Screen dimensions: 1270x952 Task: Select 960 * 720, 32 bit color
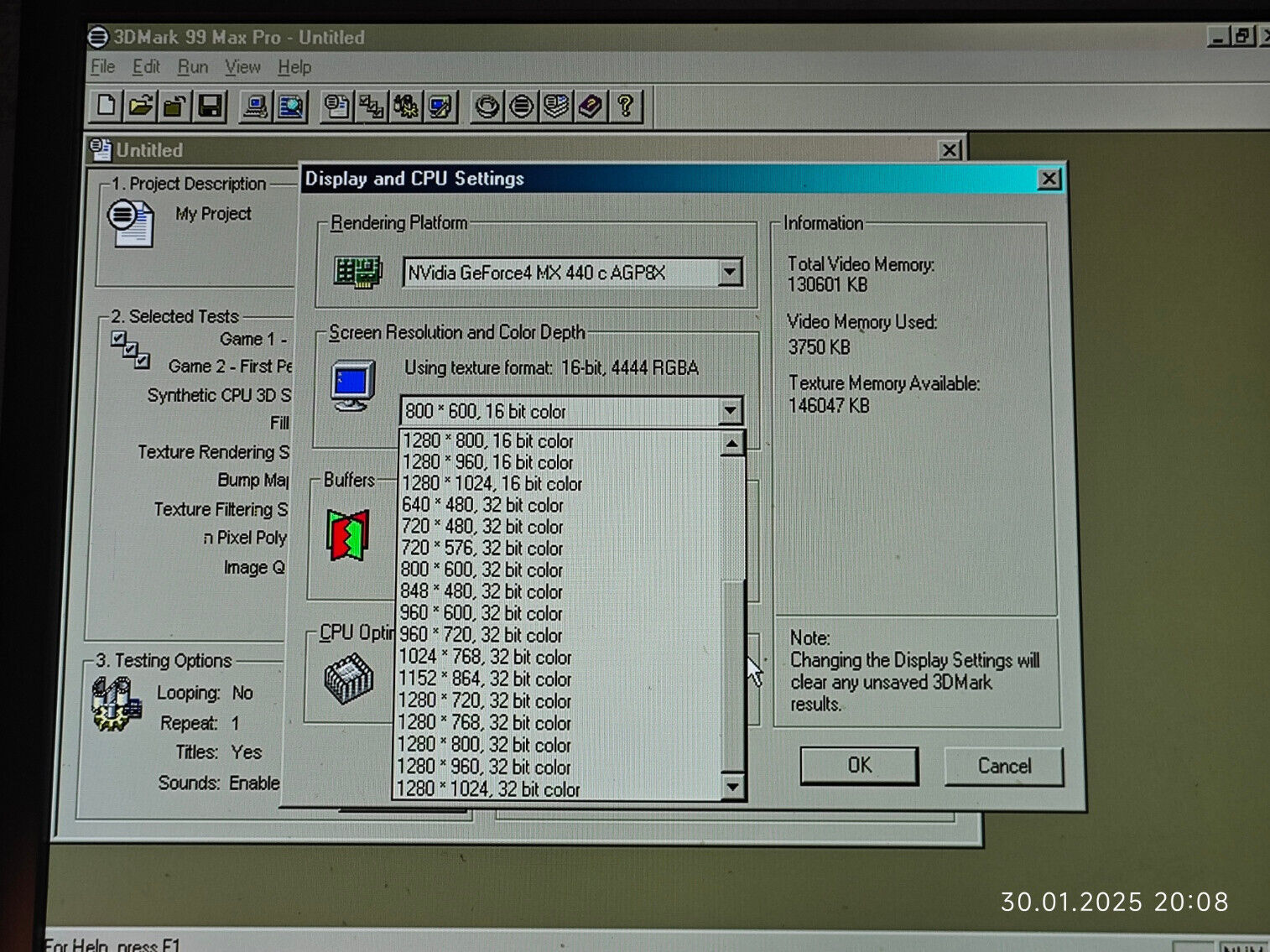pyautogui.click(x=559, y=636)
